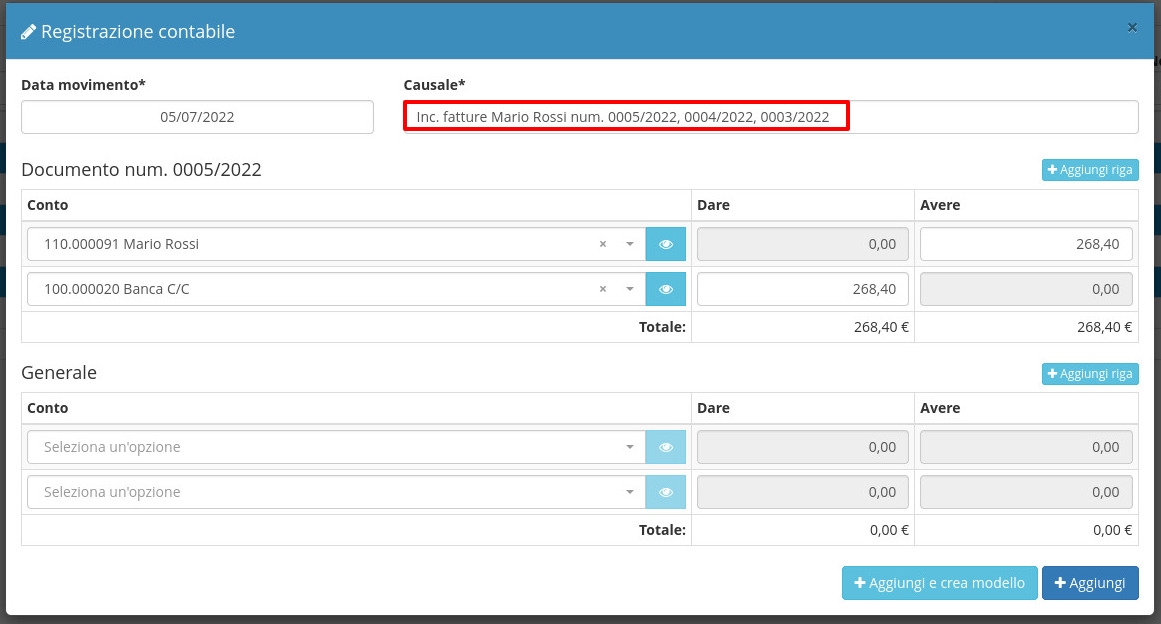This screenshot has height=624, width=1161.
Task: Click the blue Aggiungi button
Action: pyautogui.click(x=1090, y=583)
